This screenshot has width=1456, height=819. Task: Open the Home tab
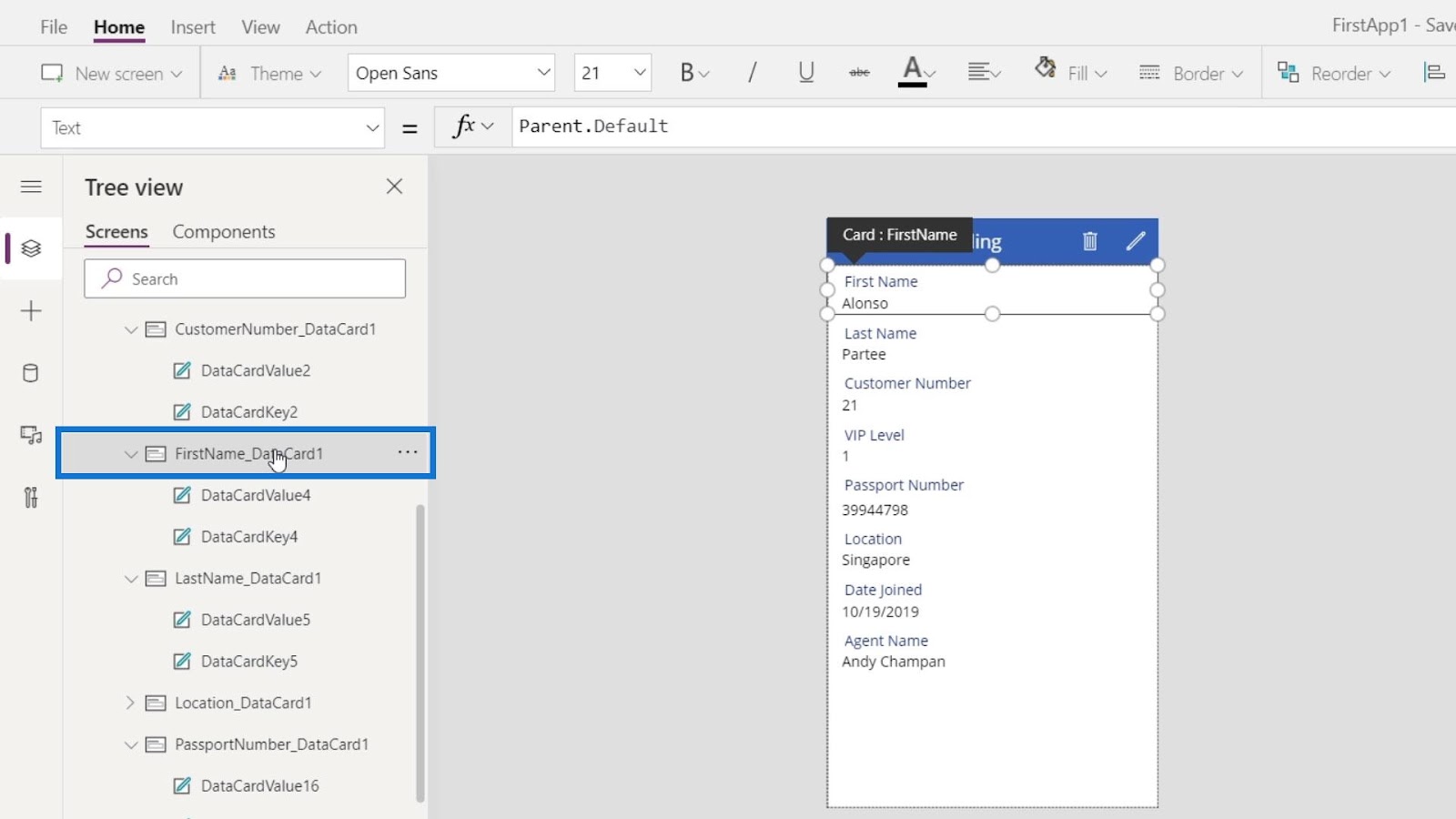click(119, 27)
